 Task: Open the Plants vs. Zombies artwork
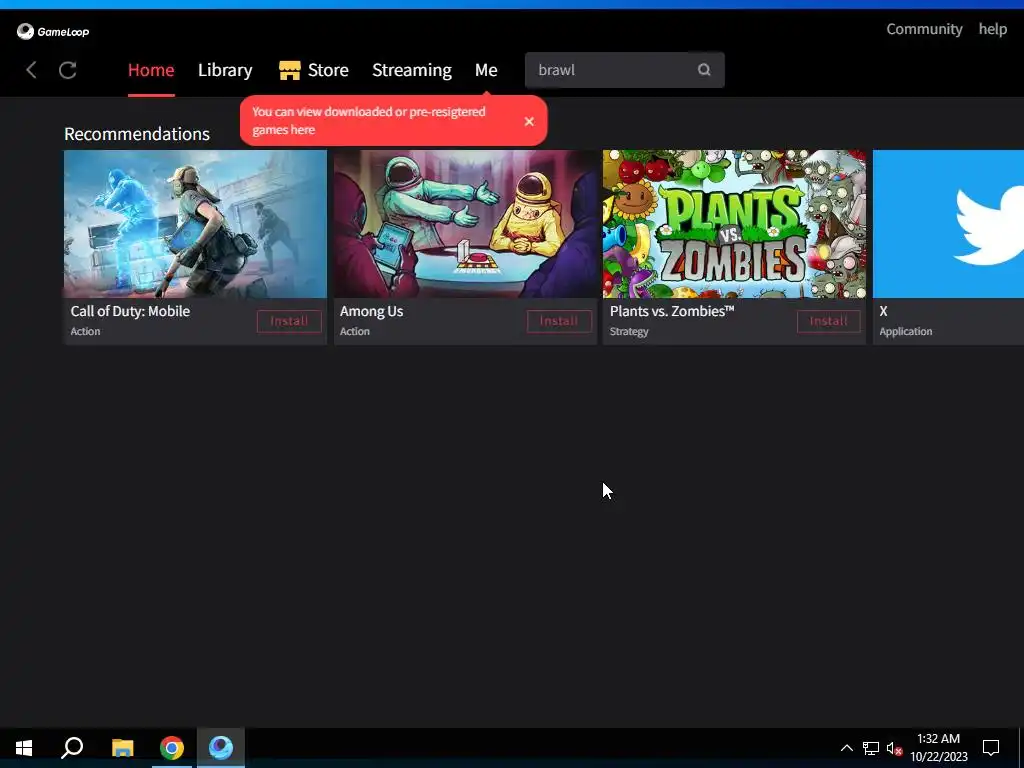pyautogui.click(x=734, y=224)
